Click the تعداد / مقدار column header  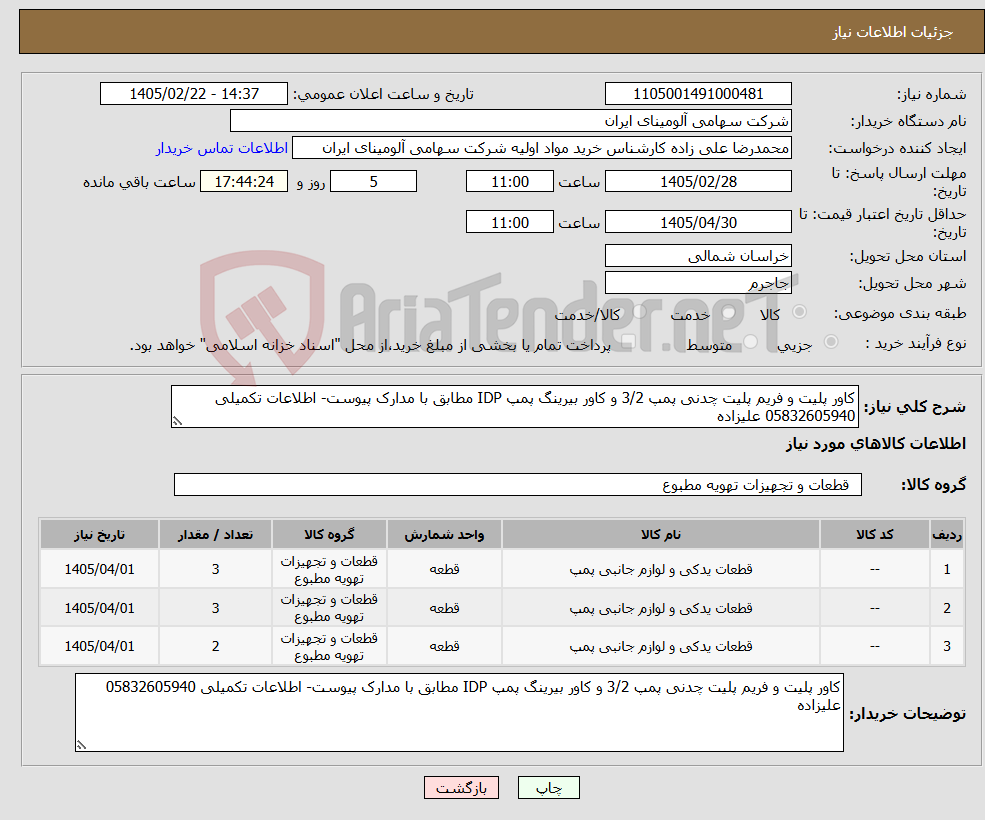coord(215,534)
